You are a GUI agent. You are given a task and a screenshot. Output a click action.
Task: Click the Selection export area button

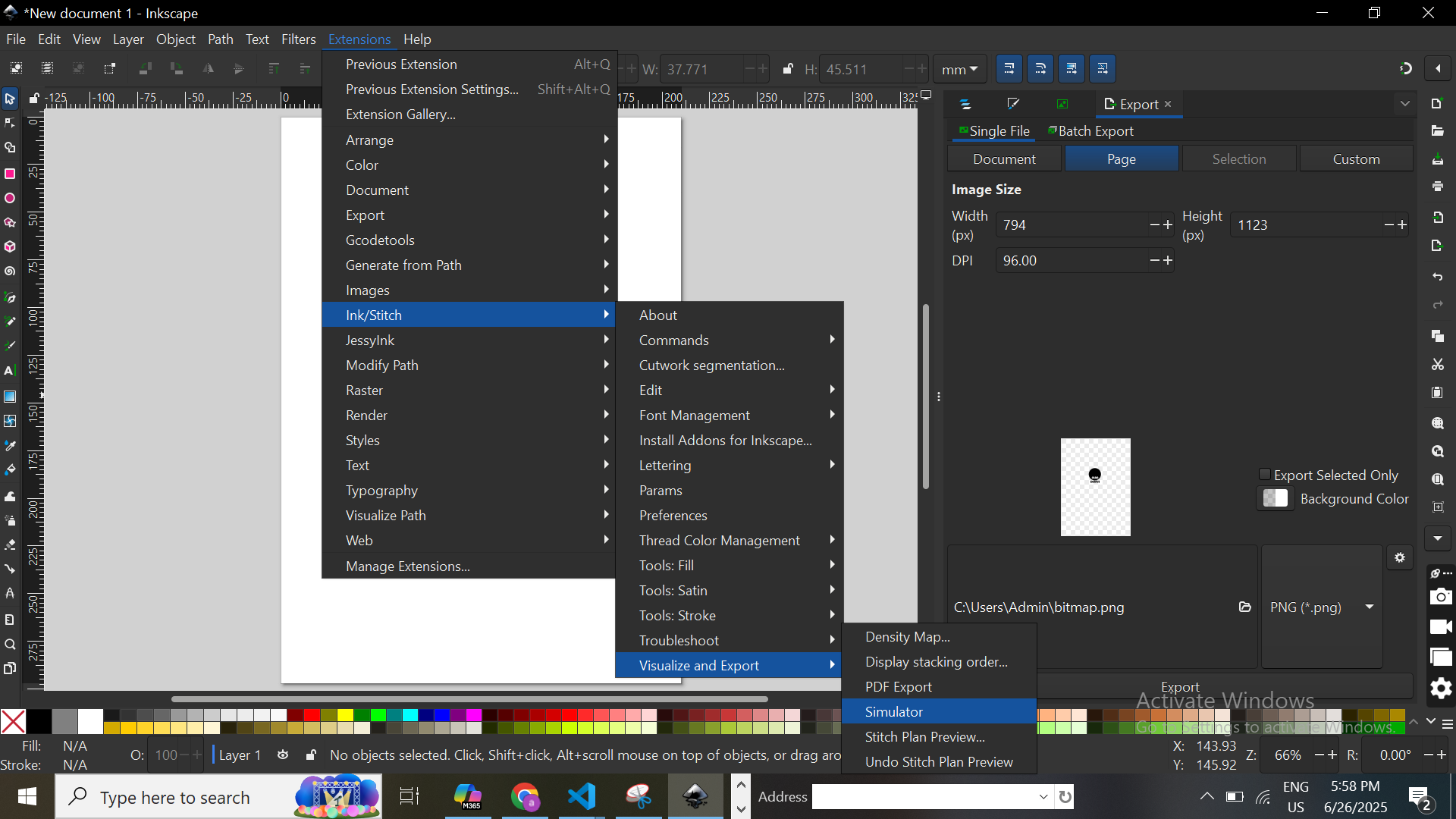point(1238,158)
